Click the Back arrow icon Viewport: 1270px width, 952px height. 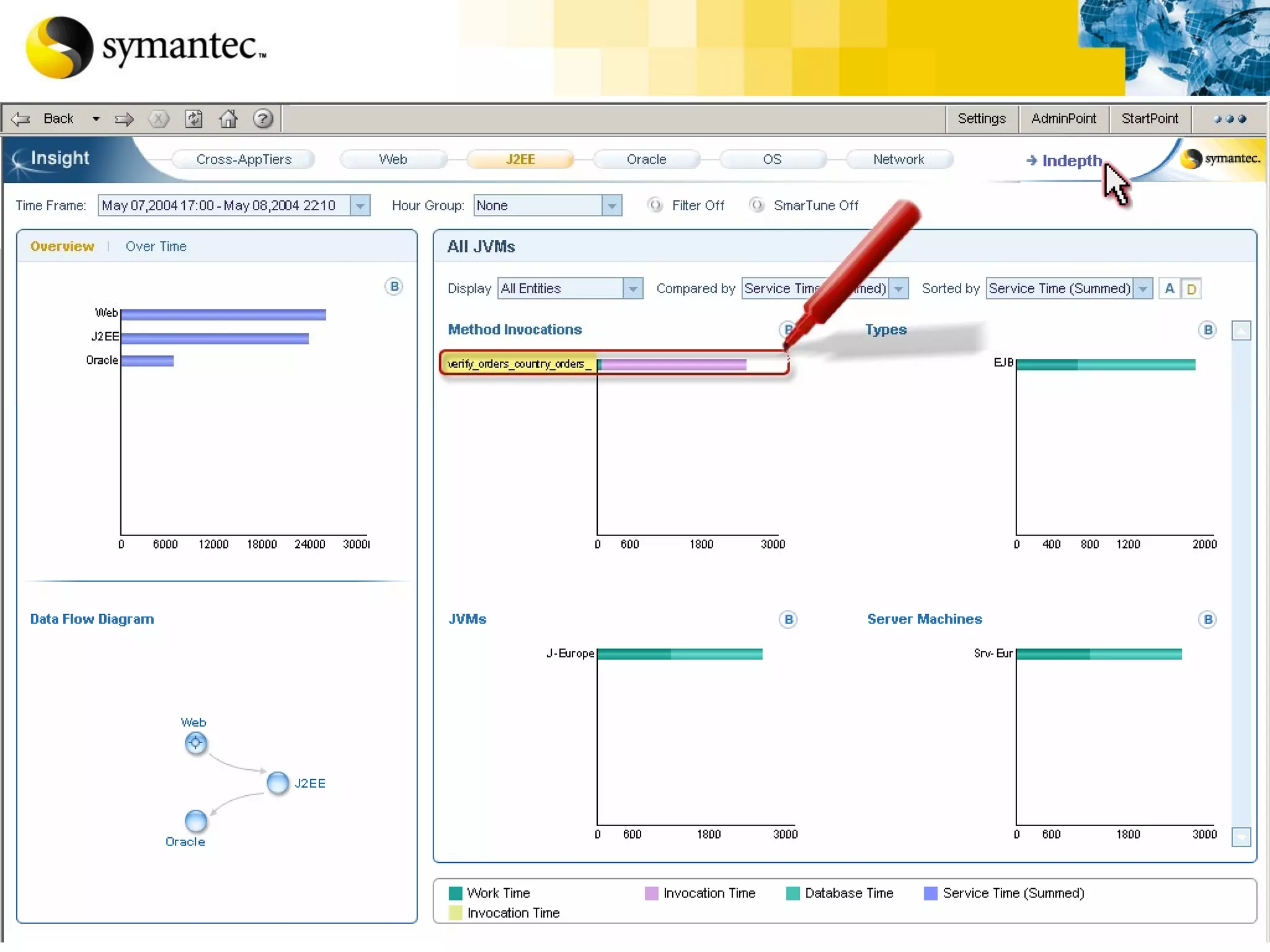click(22, 119)
